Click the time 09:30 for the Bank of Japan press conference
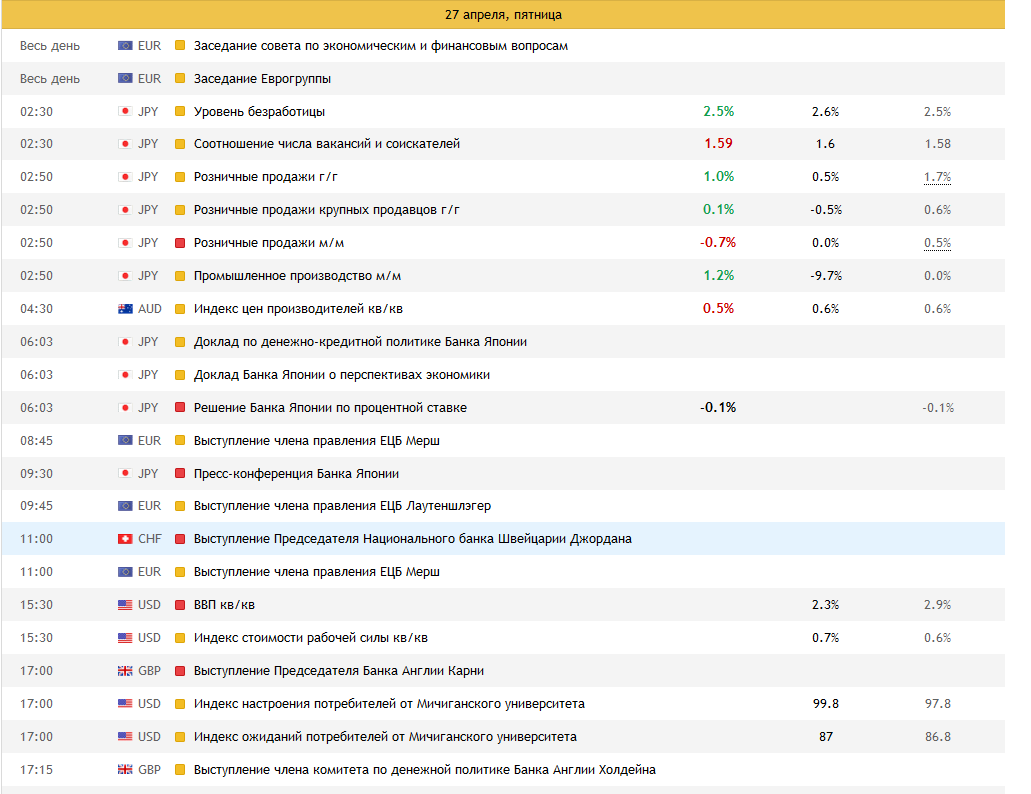1031x794 pixels. tap(36, 473)
